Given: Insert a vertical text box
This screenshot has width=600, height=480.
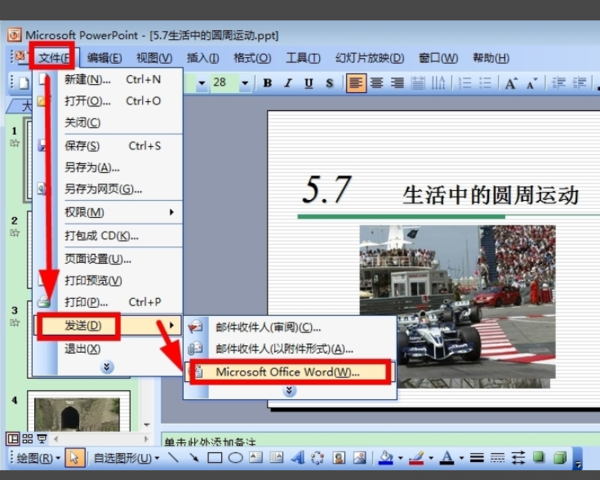Looking at the screenshot, I should tap(276, 458).
